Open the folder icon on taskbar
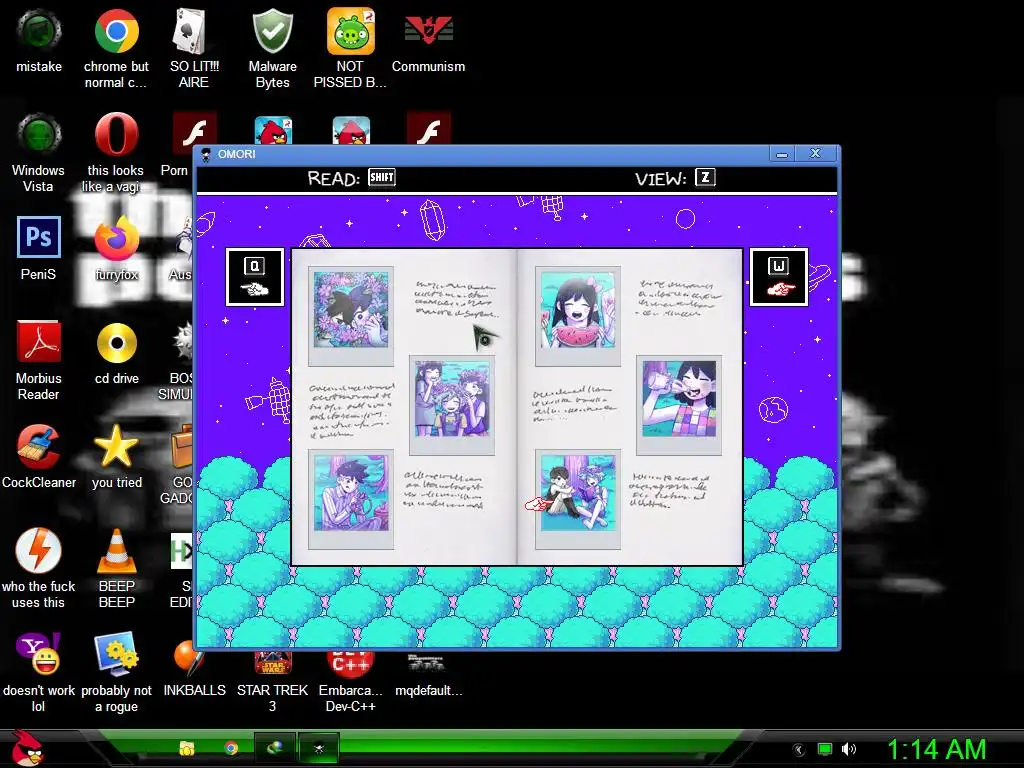This screenshot has height=768, width=1024. click(x=187, y=748)
